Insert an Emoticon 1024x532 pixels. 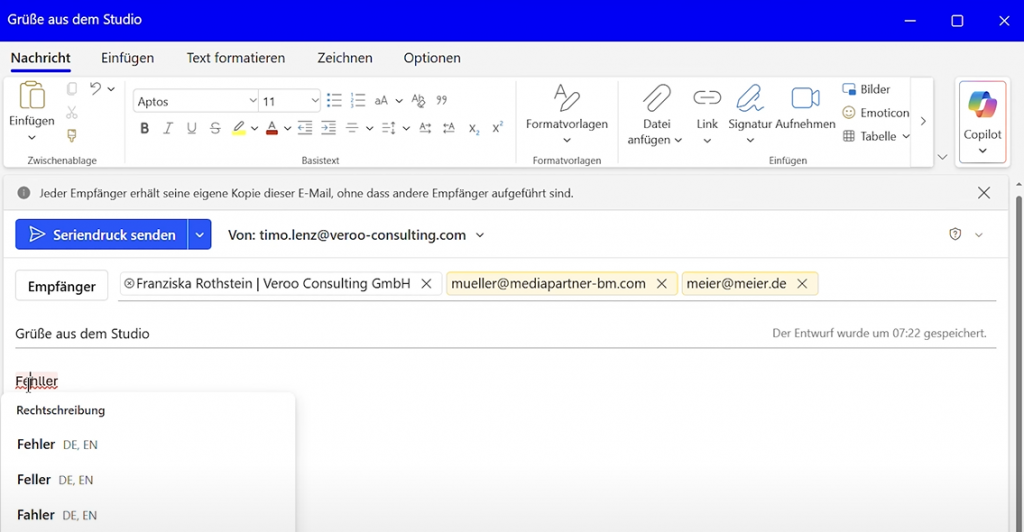point(875,113)
